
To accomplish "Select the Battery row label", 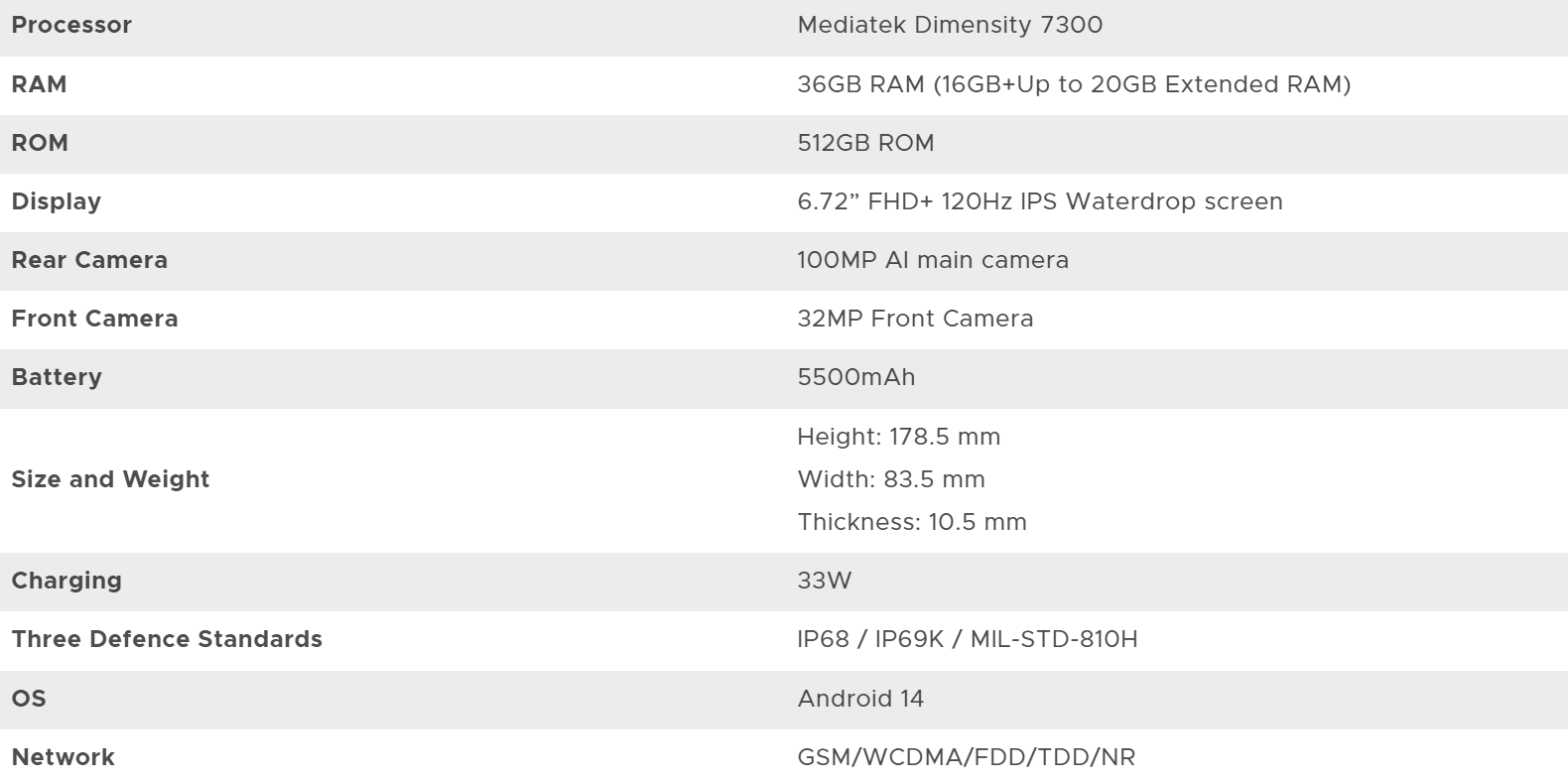I will (57, 377).
